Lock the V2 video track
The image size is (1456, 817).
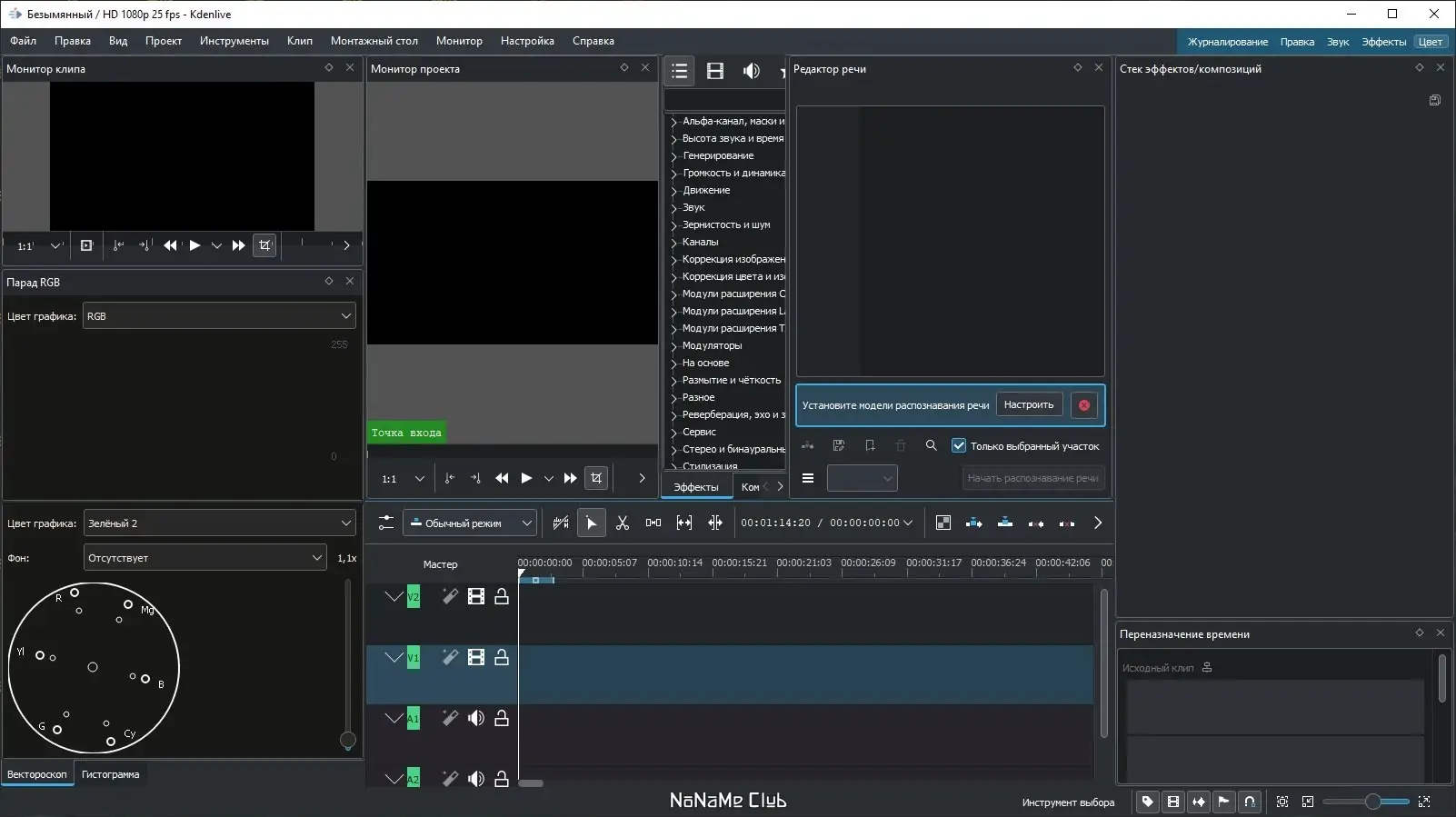pos(501,597)
